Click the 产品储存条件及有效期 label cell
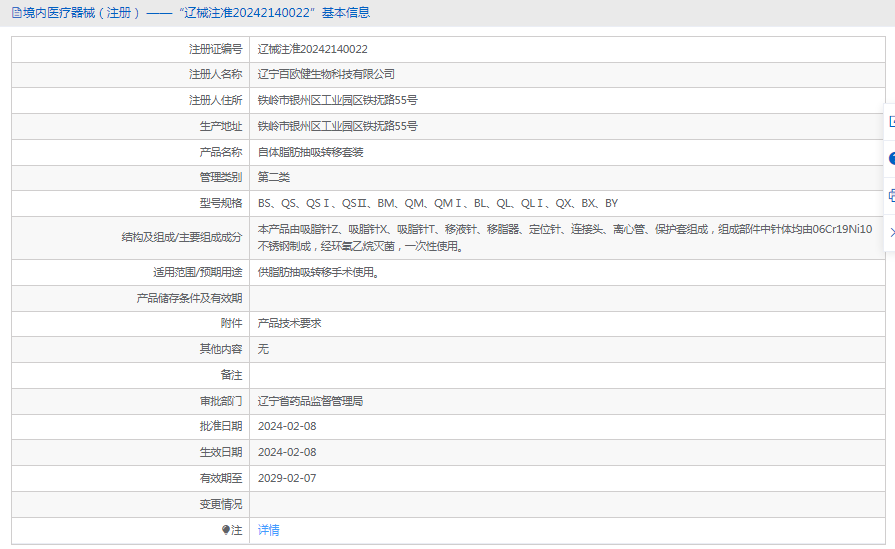Screen dimensions: 895x549 [131, 298]
